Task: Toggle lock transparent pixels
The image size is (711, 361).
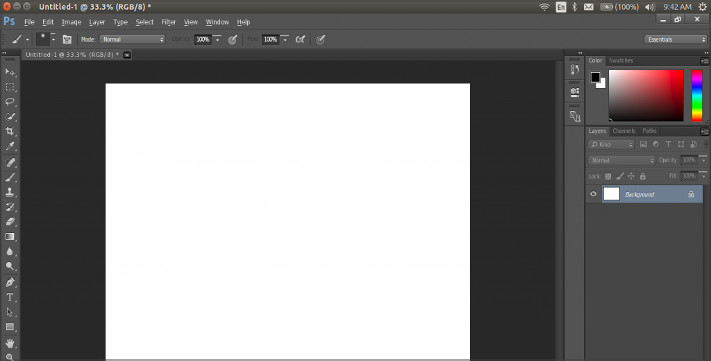Action: (x=608, y=176)
